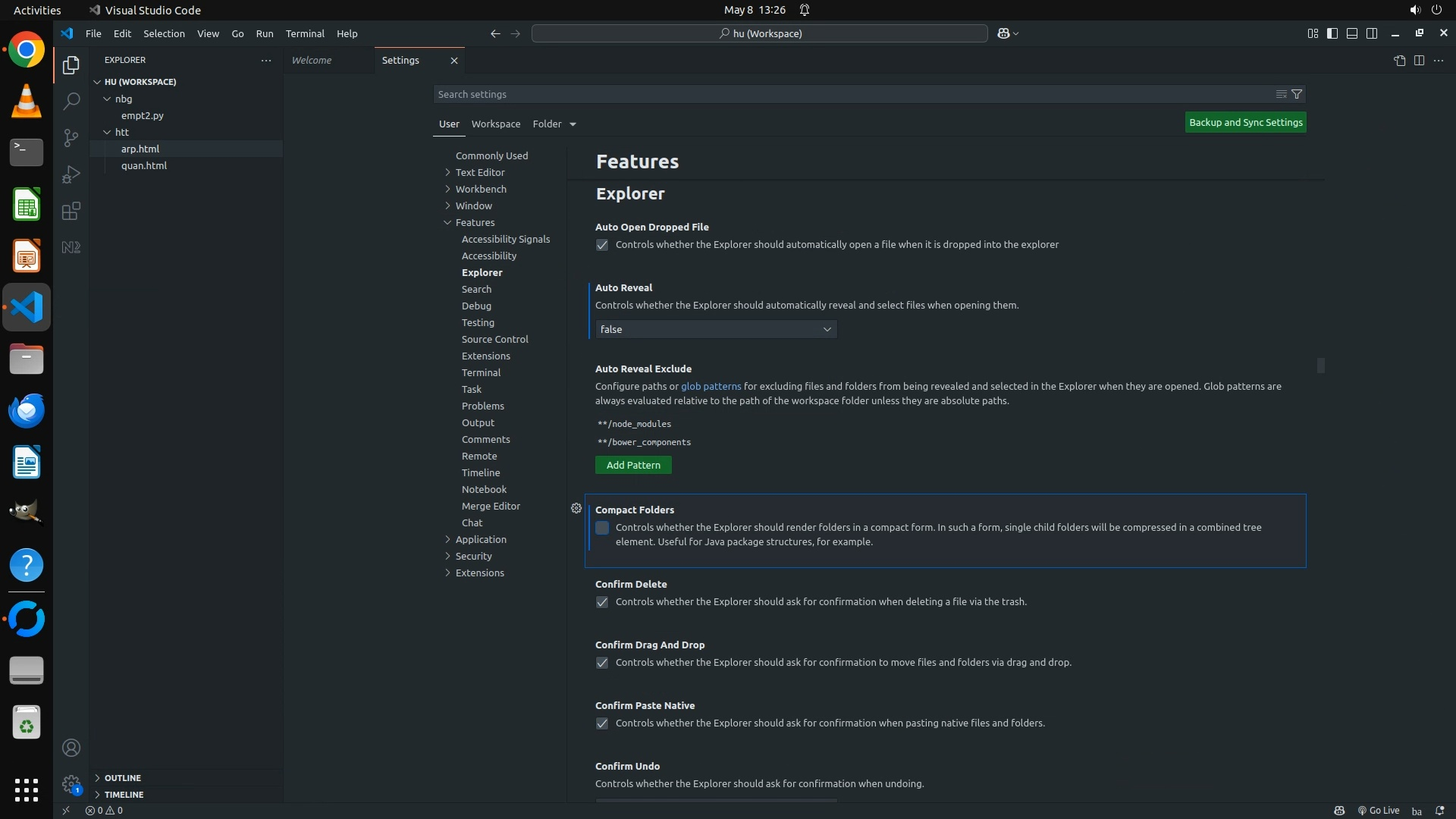Click the Manage gear icon in activity bar

click(71, 784)
